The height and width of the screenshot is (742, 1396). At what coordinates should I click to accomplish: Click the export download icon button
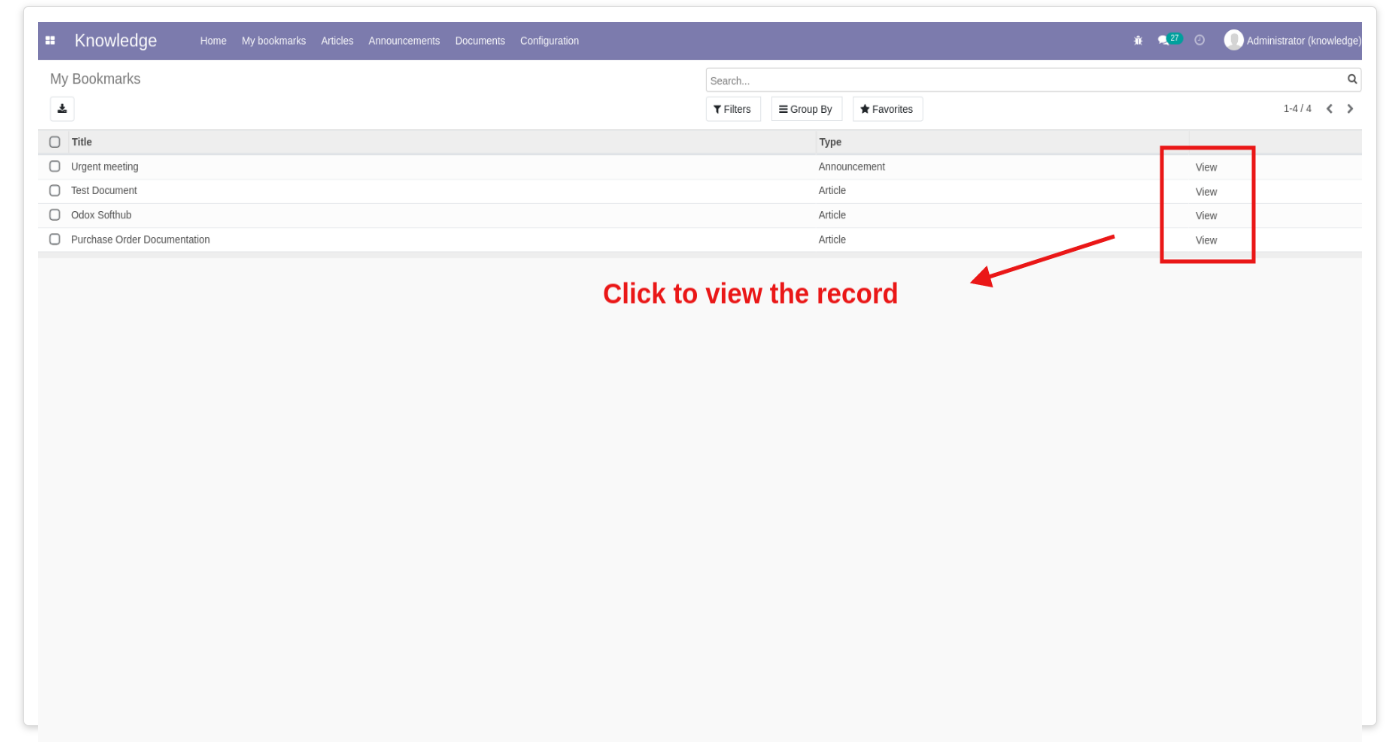62,109
